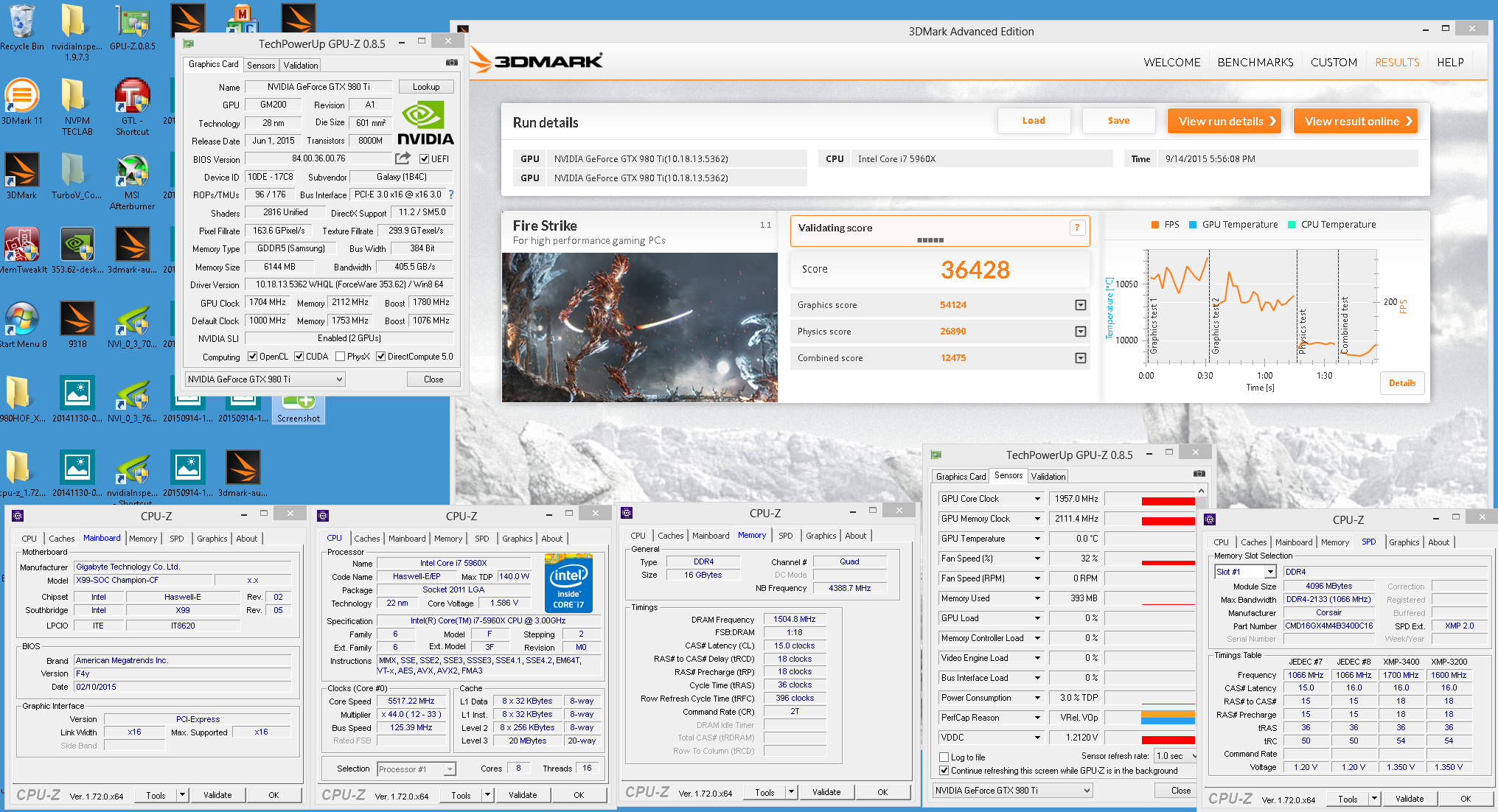Toggle the DirectCompute 5.0 checkbox
Viewport: 1498px width, 812px height.
point(381,357)
